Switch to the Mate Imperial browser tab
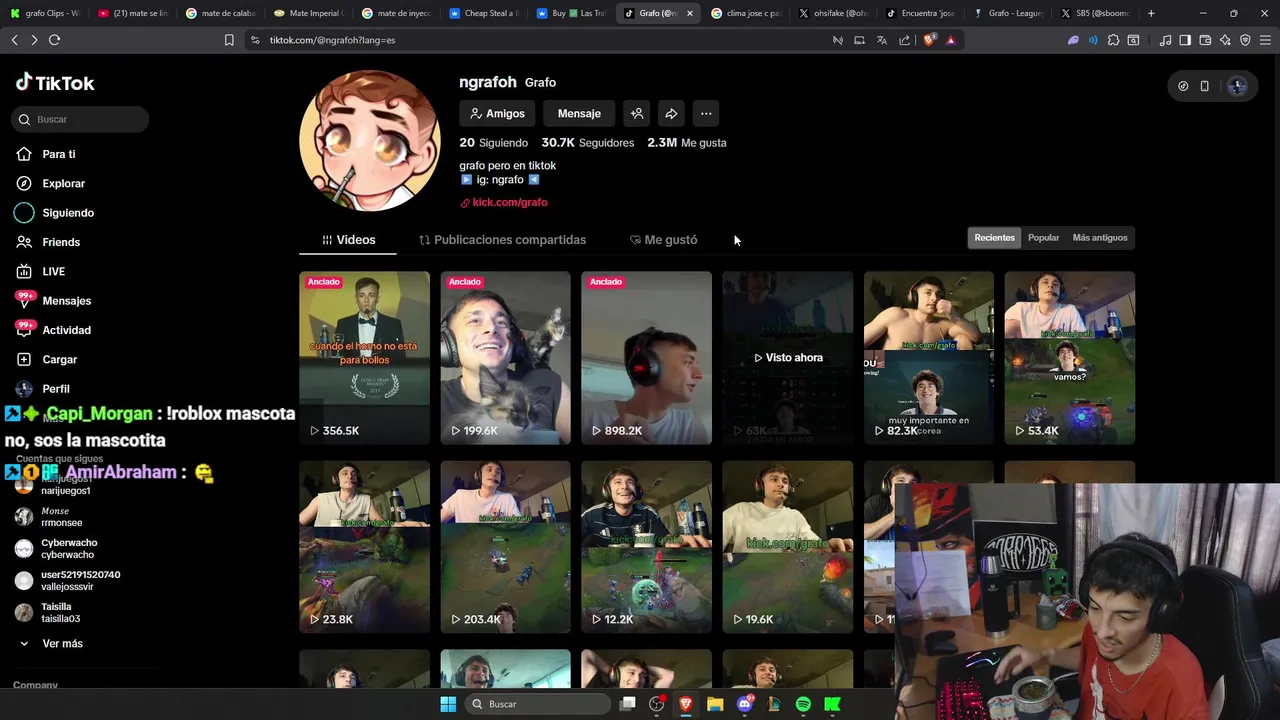The height and width of the screenshot is (720, 1280). [x=308, y=13]
